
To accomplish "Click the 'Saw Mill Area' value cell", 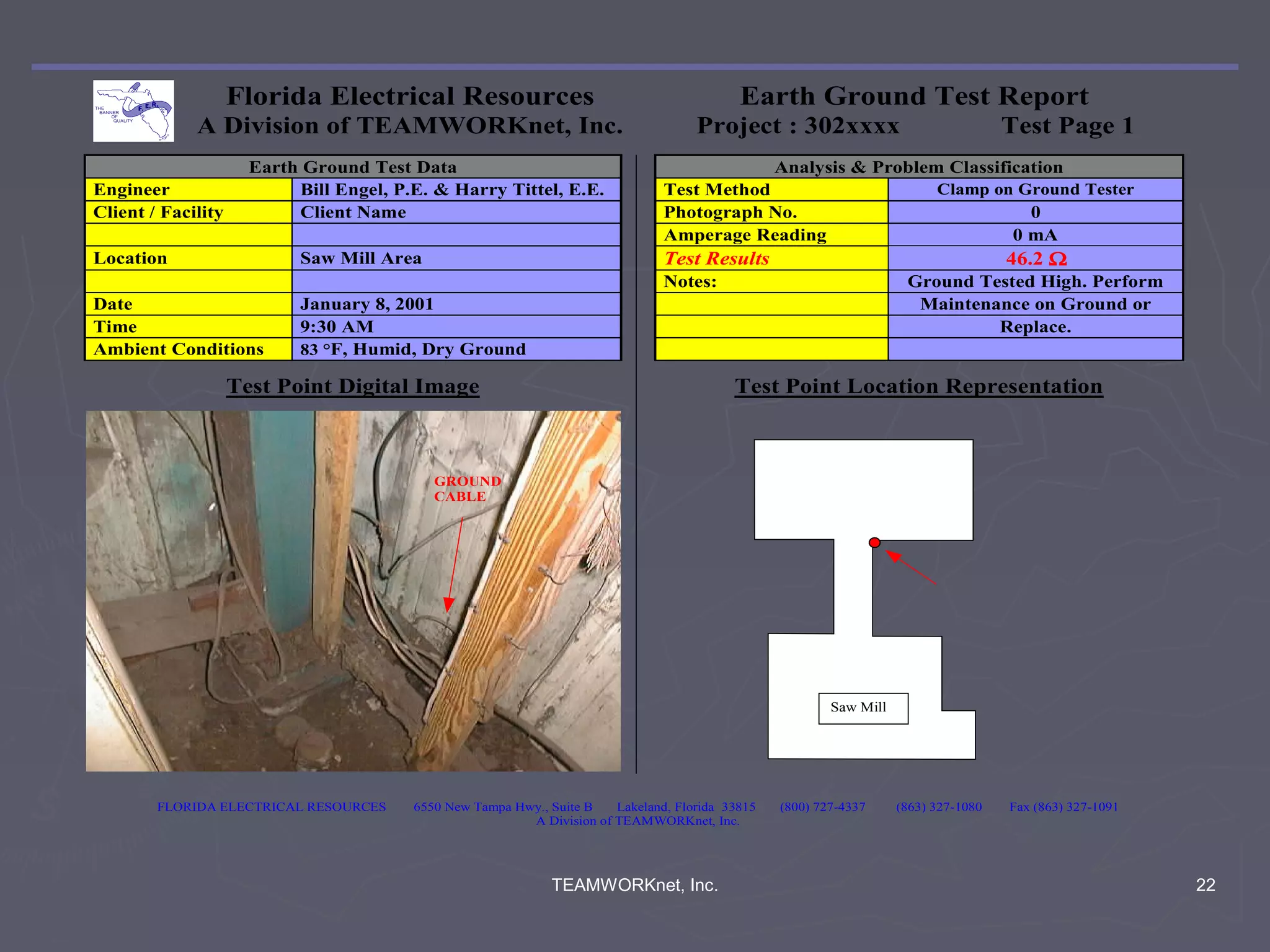I will pos(456,258).
